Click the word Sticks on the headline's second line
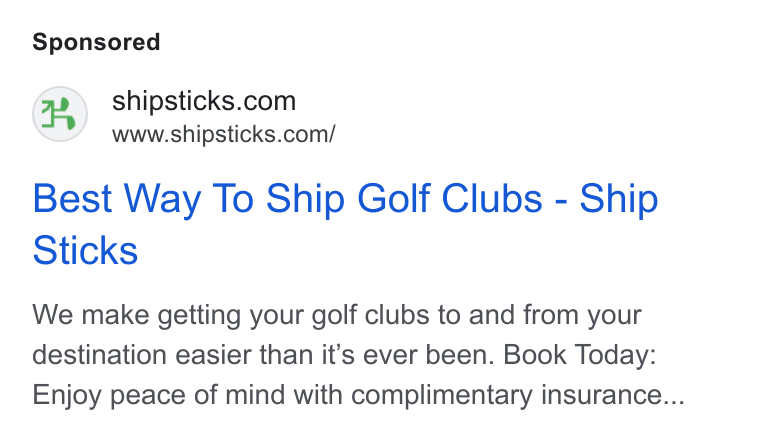 [85, 251]
